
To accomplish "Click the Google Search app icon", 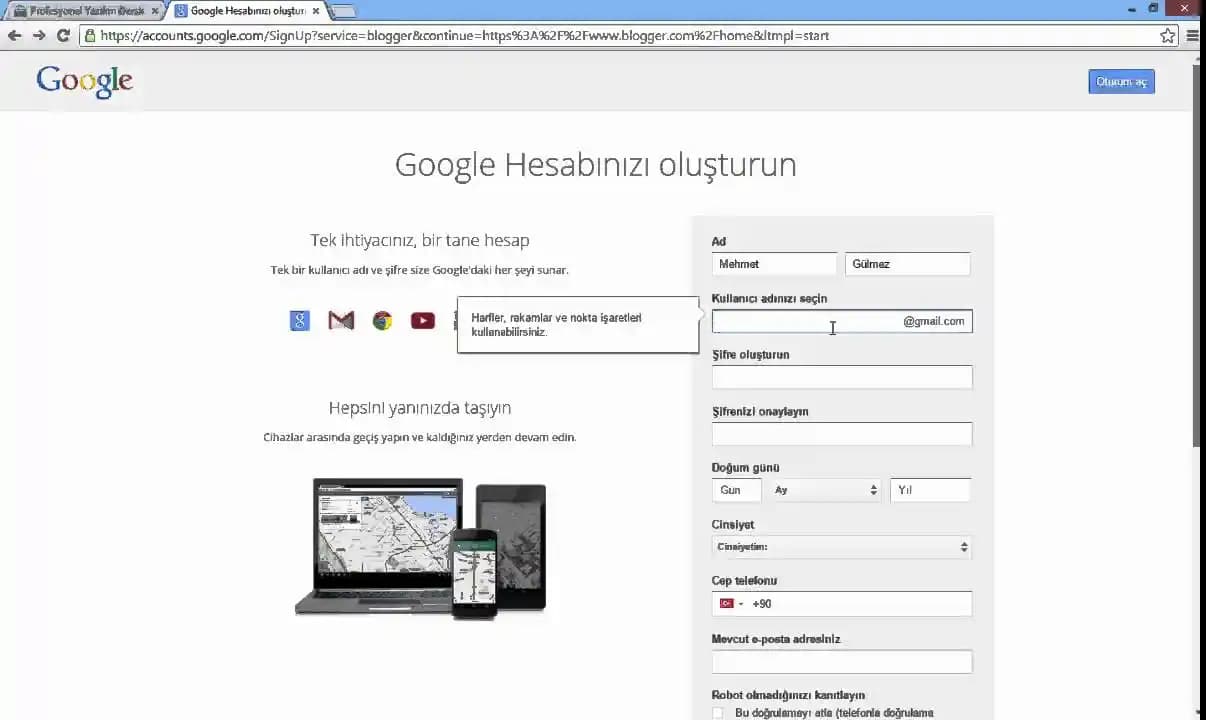I will click(x=299, y=320).
